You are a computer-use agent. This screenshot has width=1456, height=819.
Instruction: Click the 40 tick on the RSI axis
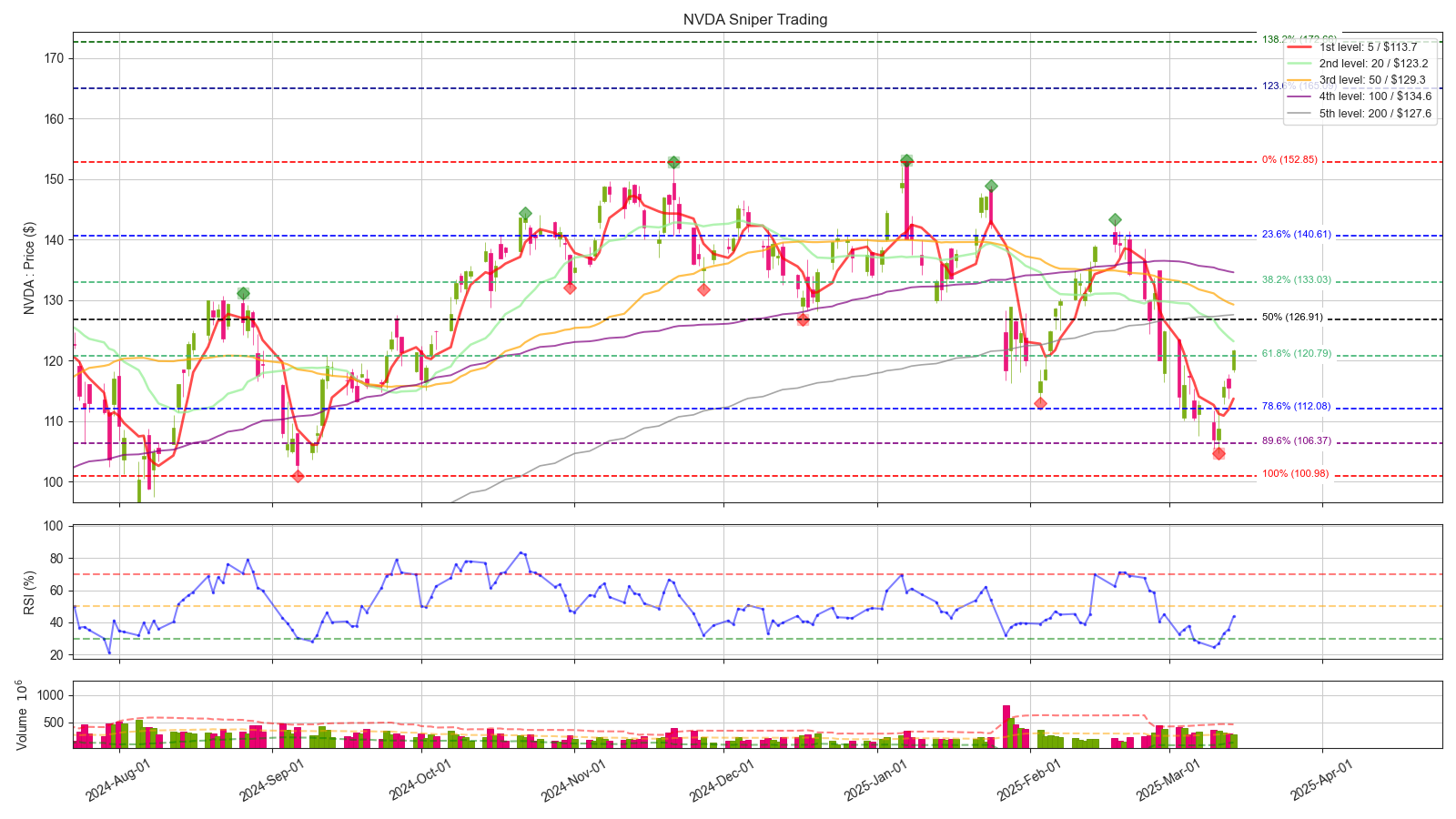coord(56,623)
